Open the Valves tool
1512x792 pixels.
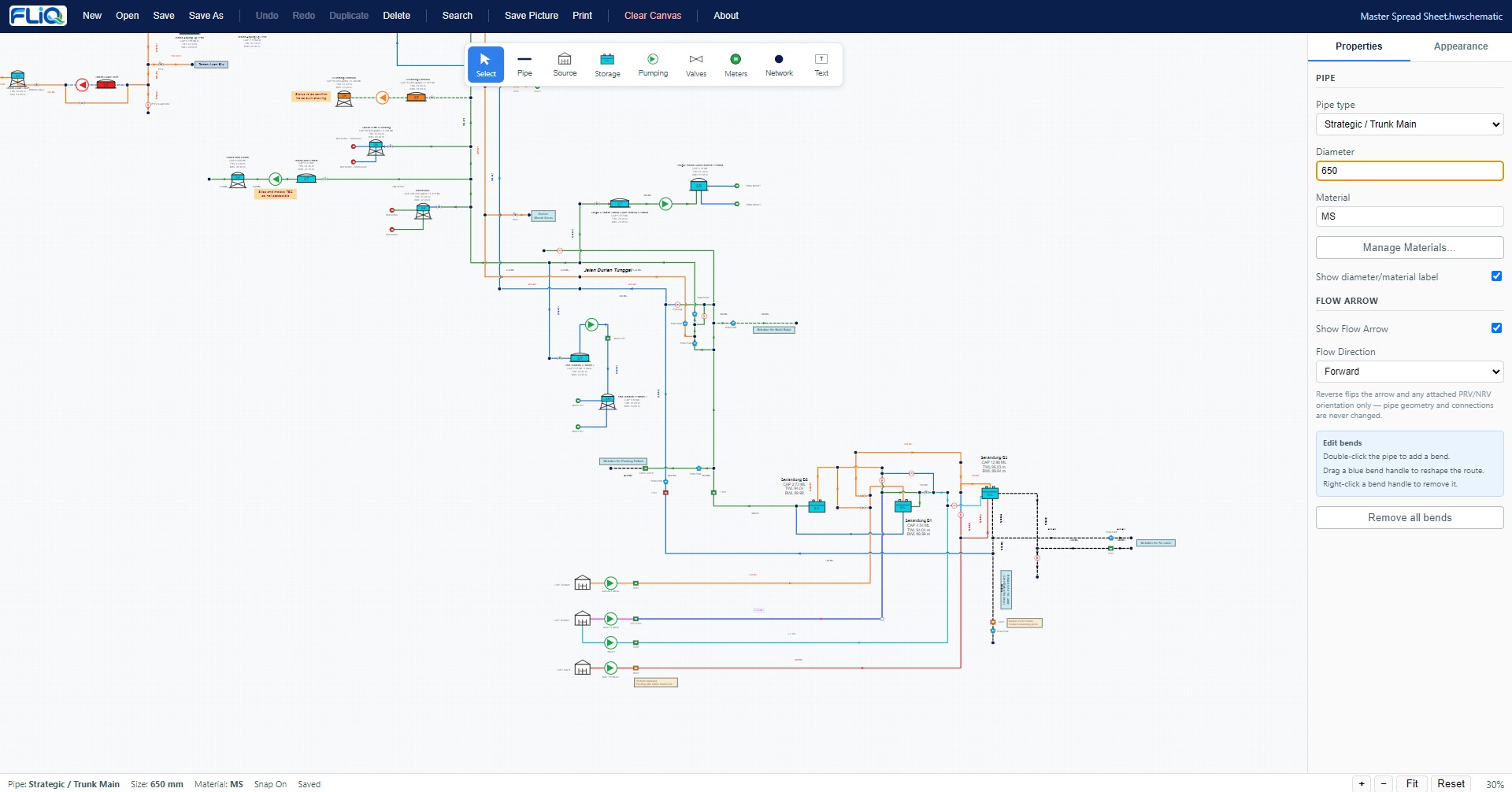click(696, 65)
